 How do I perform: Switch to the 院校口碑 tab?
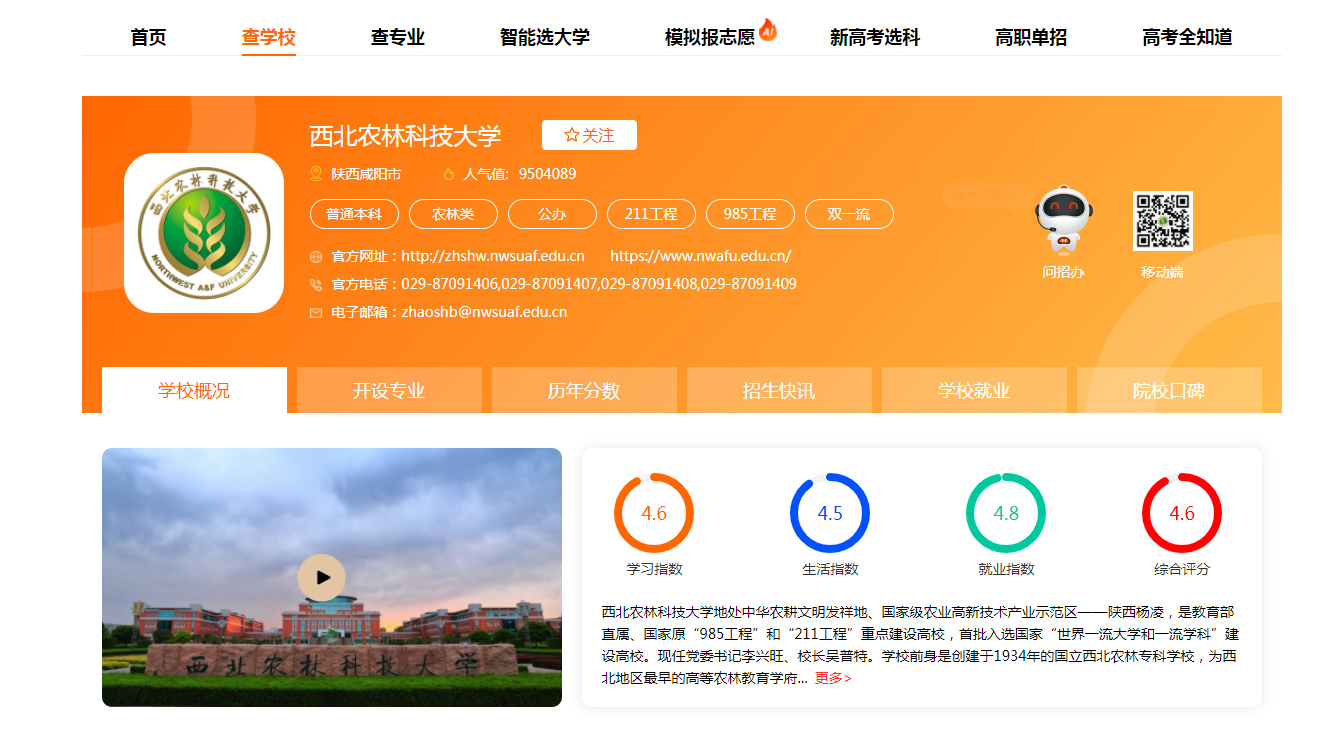(1168, 390)
